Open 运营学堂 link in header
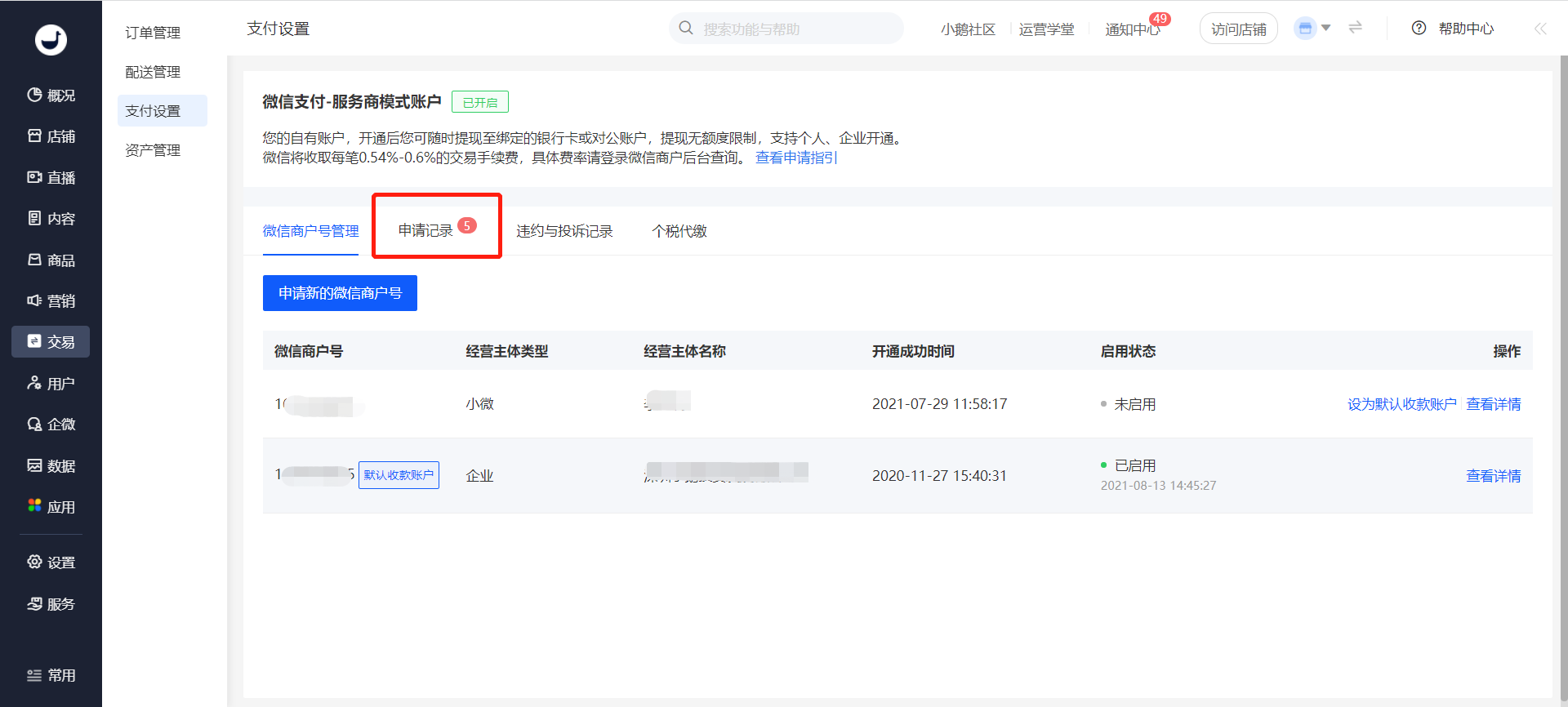Image resolution: width=1568 pixels, height=707 pixels. click(1046, 29)
